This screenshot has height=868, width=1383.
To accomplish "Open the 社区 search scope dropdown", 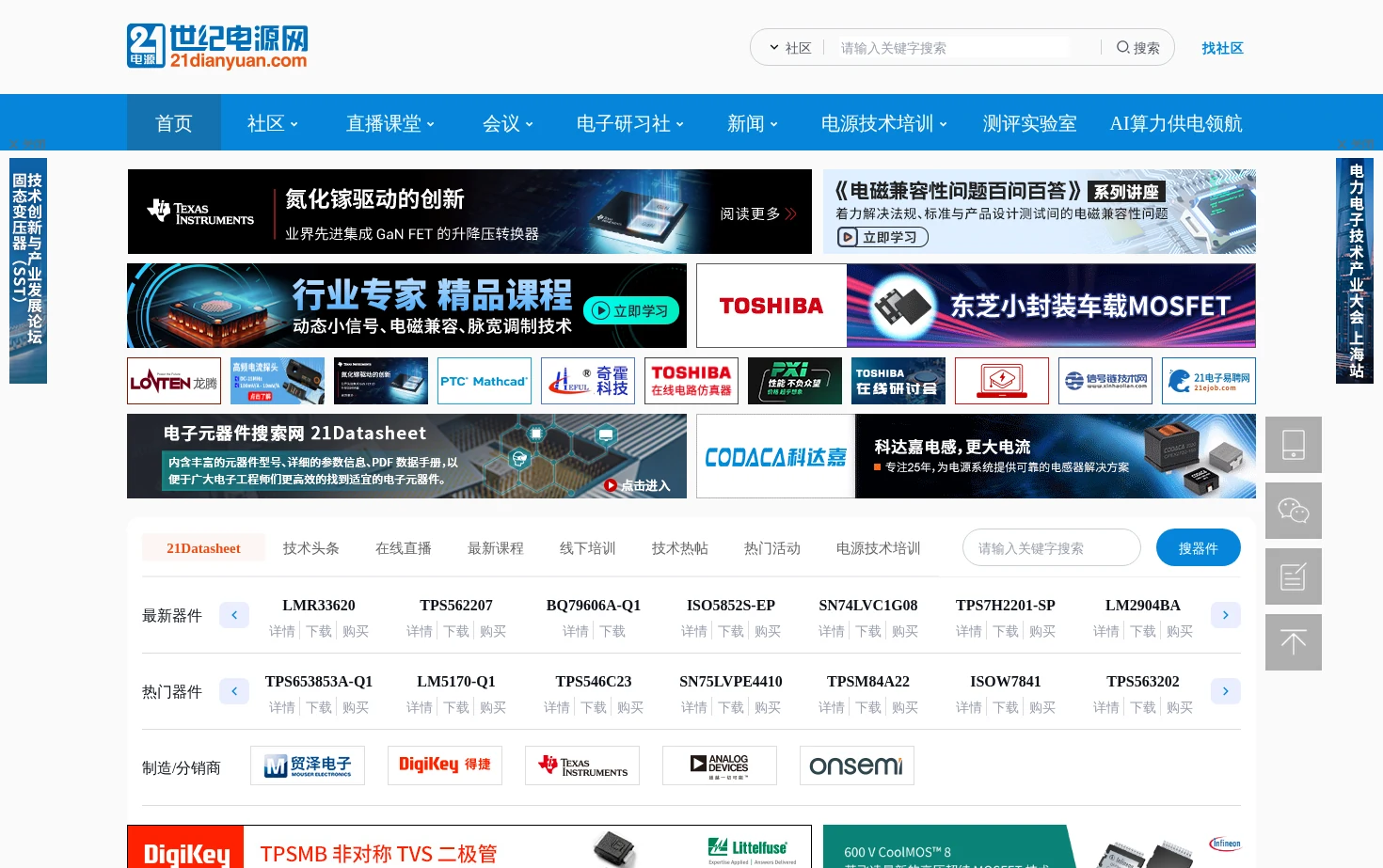I will coord(790,48).
